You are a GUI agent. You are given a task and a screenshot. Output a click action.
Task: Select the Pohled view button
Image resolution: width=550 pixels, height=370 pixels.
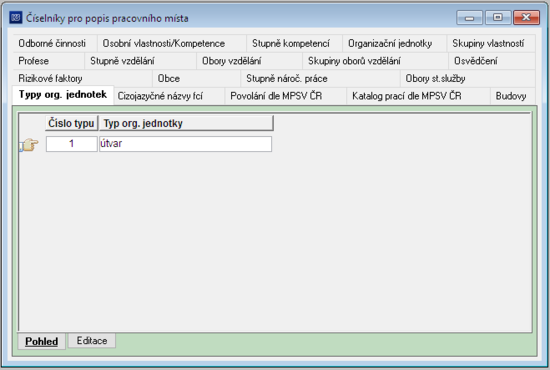point(41,341)
